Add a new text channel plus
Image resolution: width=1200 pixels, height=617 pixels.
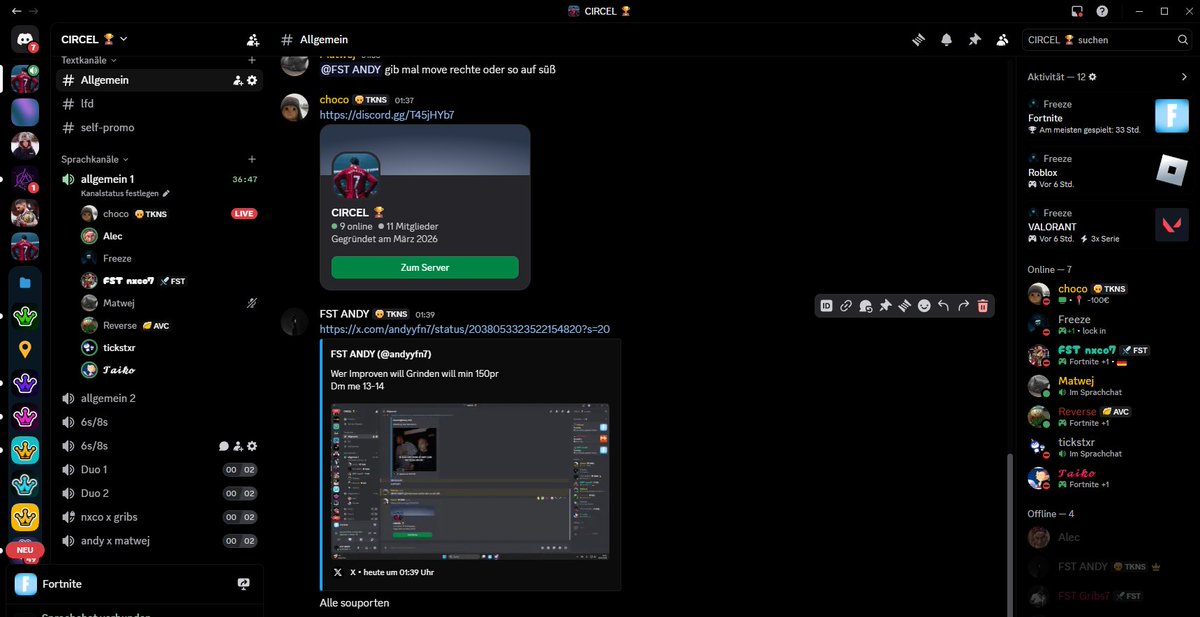[x=252, y=60]
